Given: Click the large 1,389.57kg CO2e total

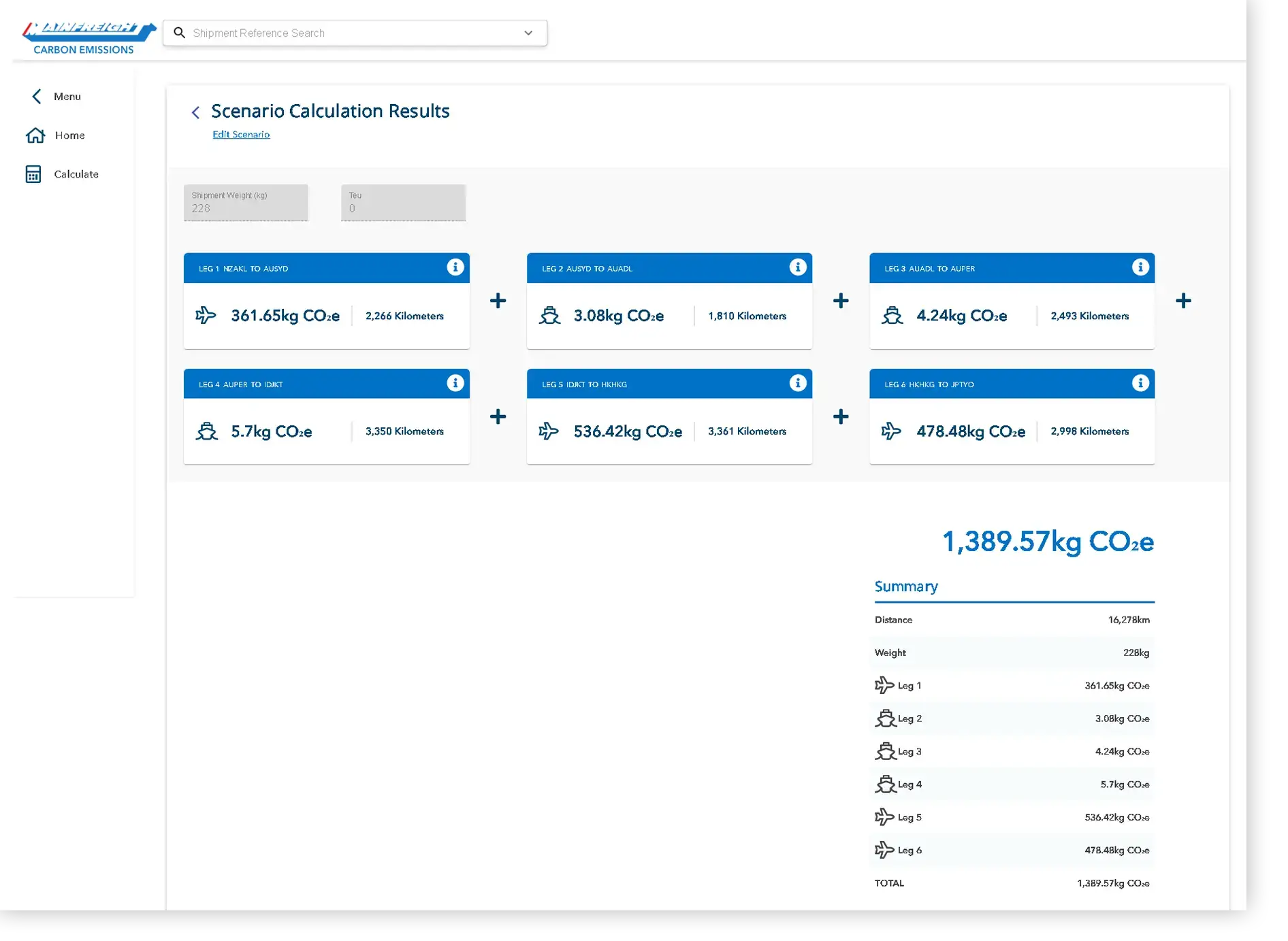Looking at the screenshot, I should coord(1048,542).
